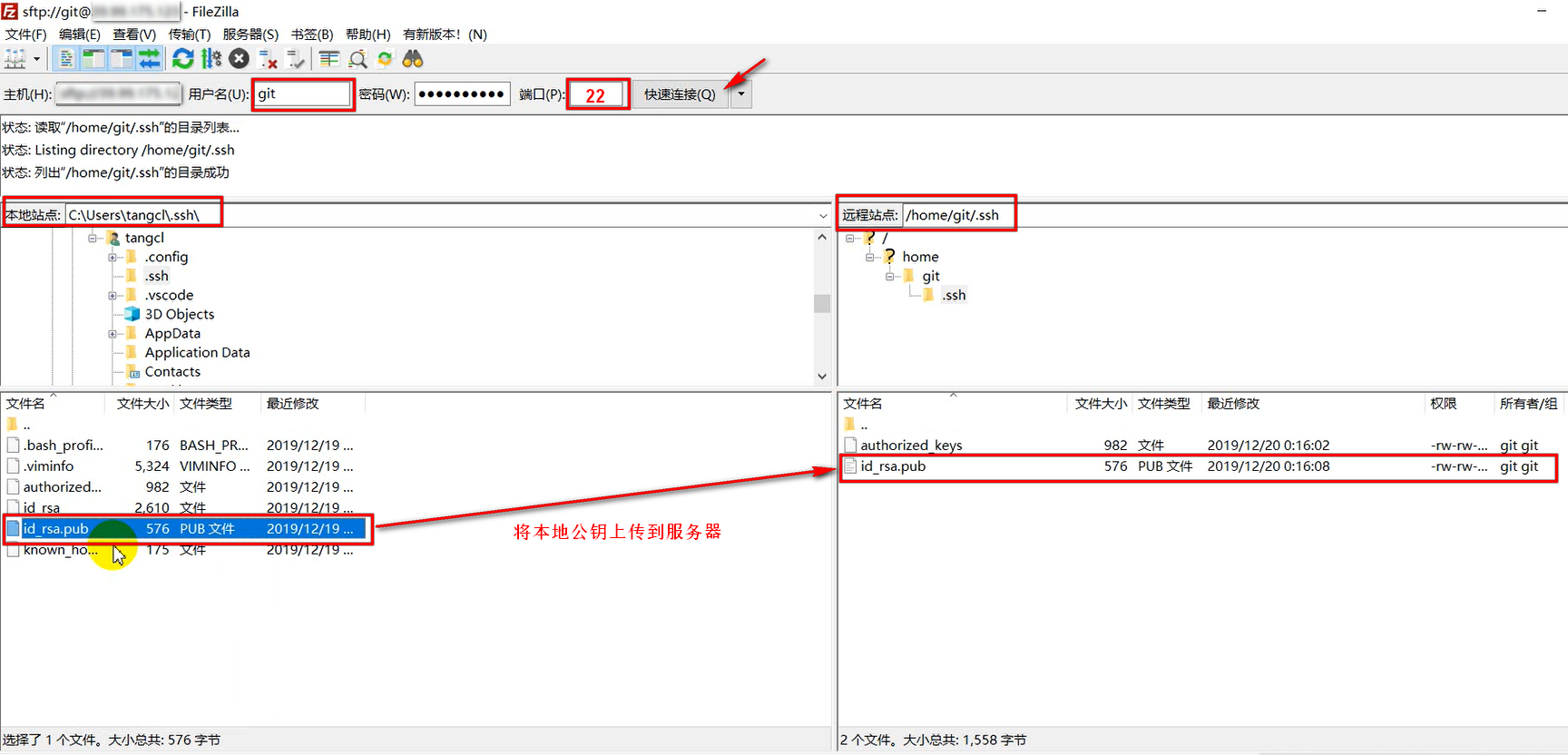1568x755 pixels.
Task: Expand the local site path dropdown
Action: click(x=823, y=216)
